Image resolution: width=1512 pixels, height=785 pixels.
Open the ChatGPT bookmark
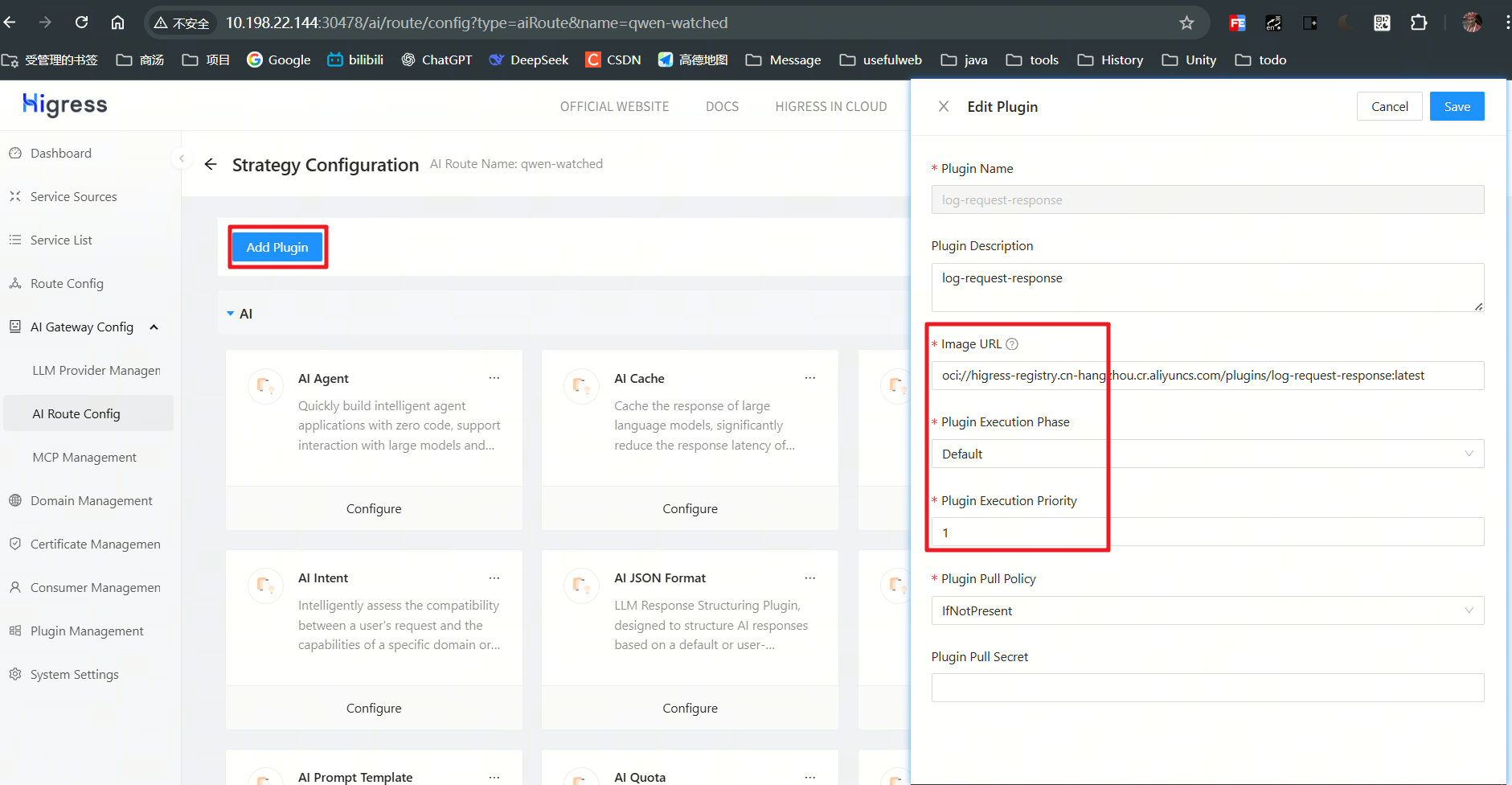point(437,60)
